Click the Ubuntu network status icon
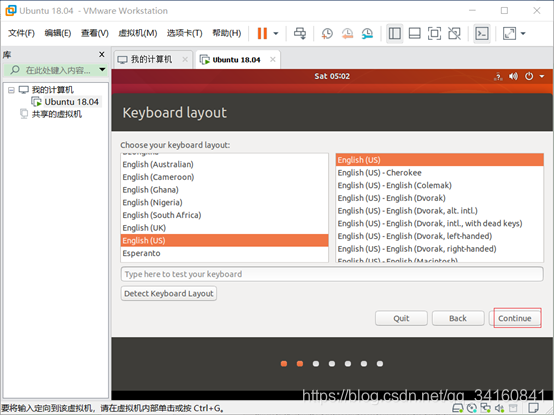 tap(498, 76)
